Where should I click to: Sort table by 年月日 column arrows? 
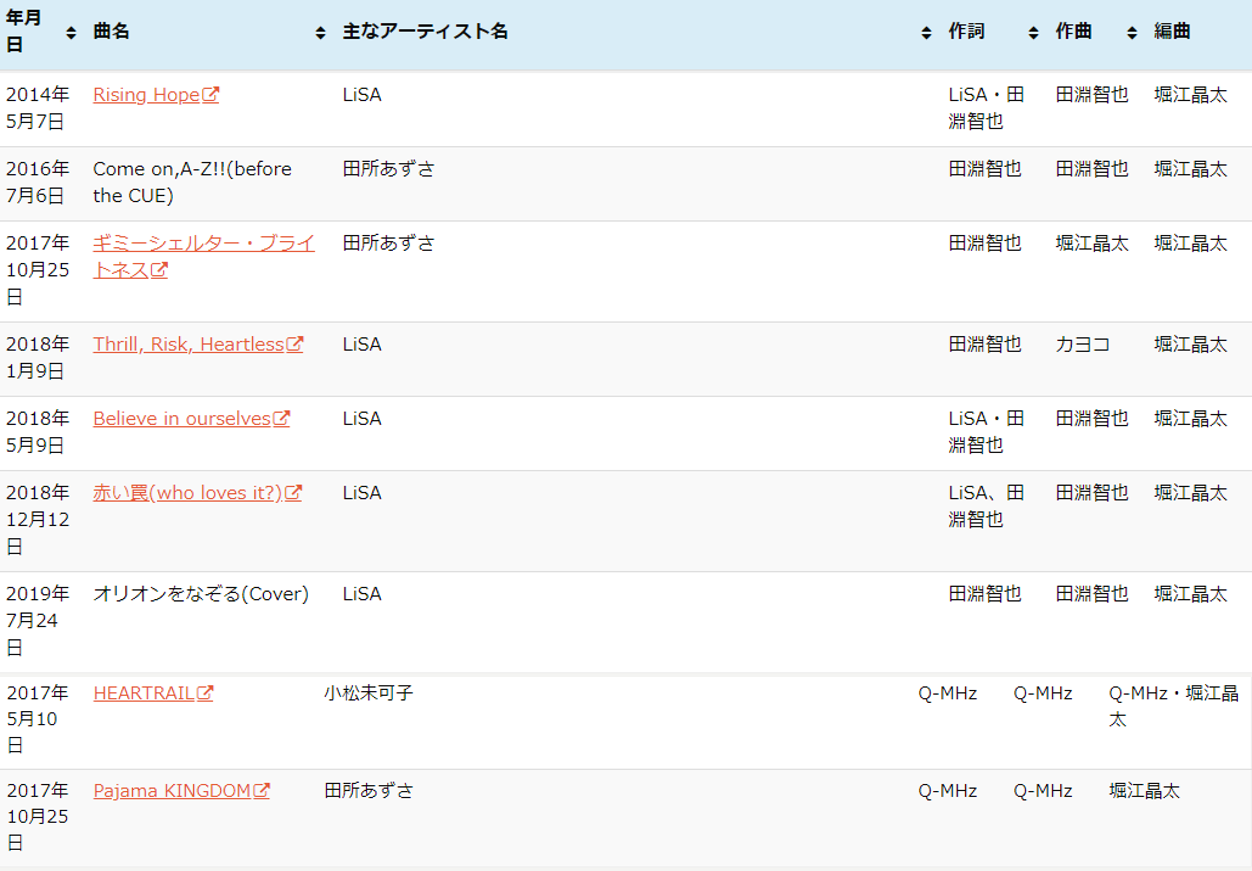point(71,33)
